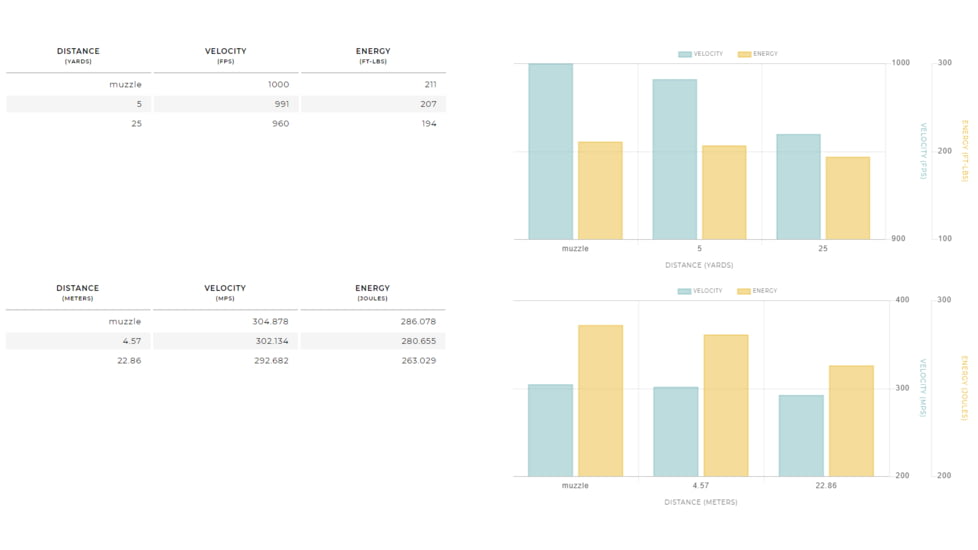Select the velocity bar at 4.57 meters
The height and width of the screenshot is (550, 978).
click(x=675, y=431)
